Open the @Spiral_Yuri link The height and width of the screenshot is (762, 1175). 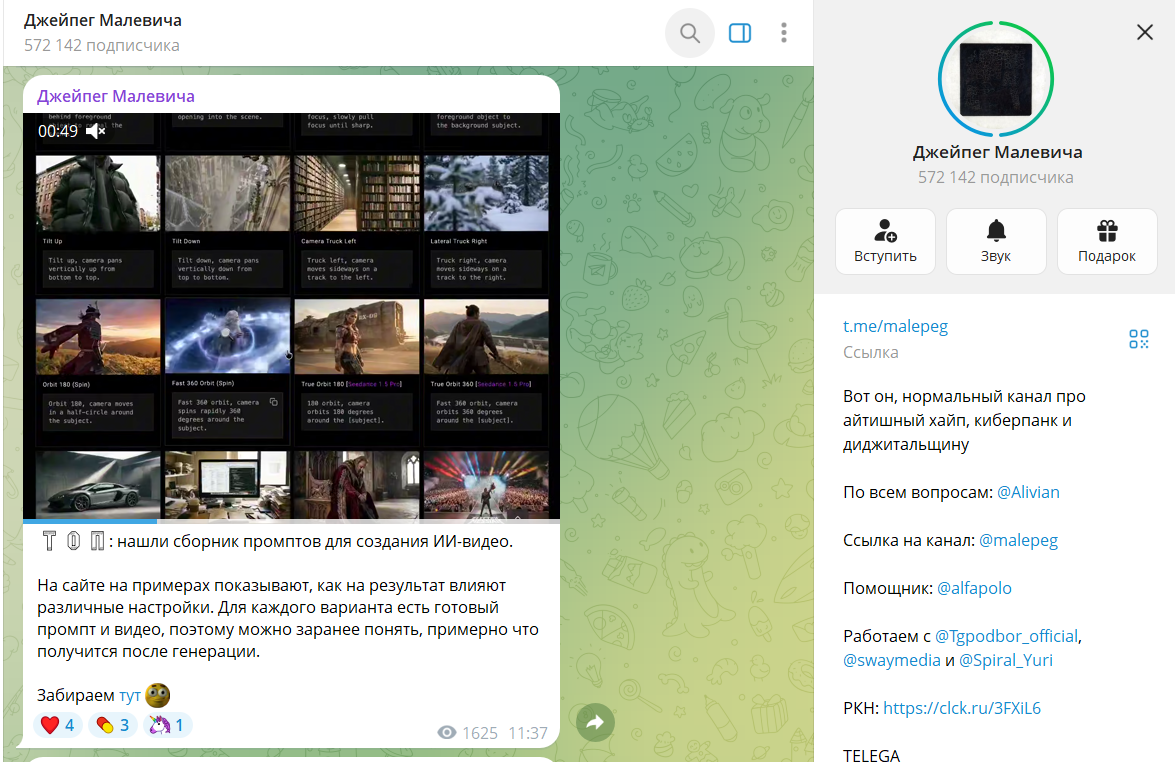click(x=1006, y=660)
